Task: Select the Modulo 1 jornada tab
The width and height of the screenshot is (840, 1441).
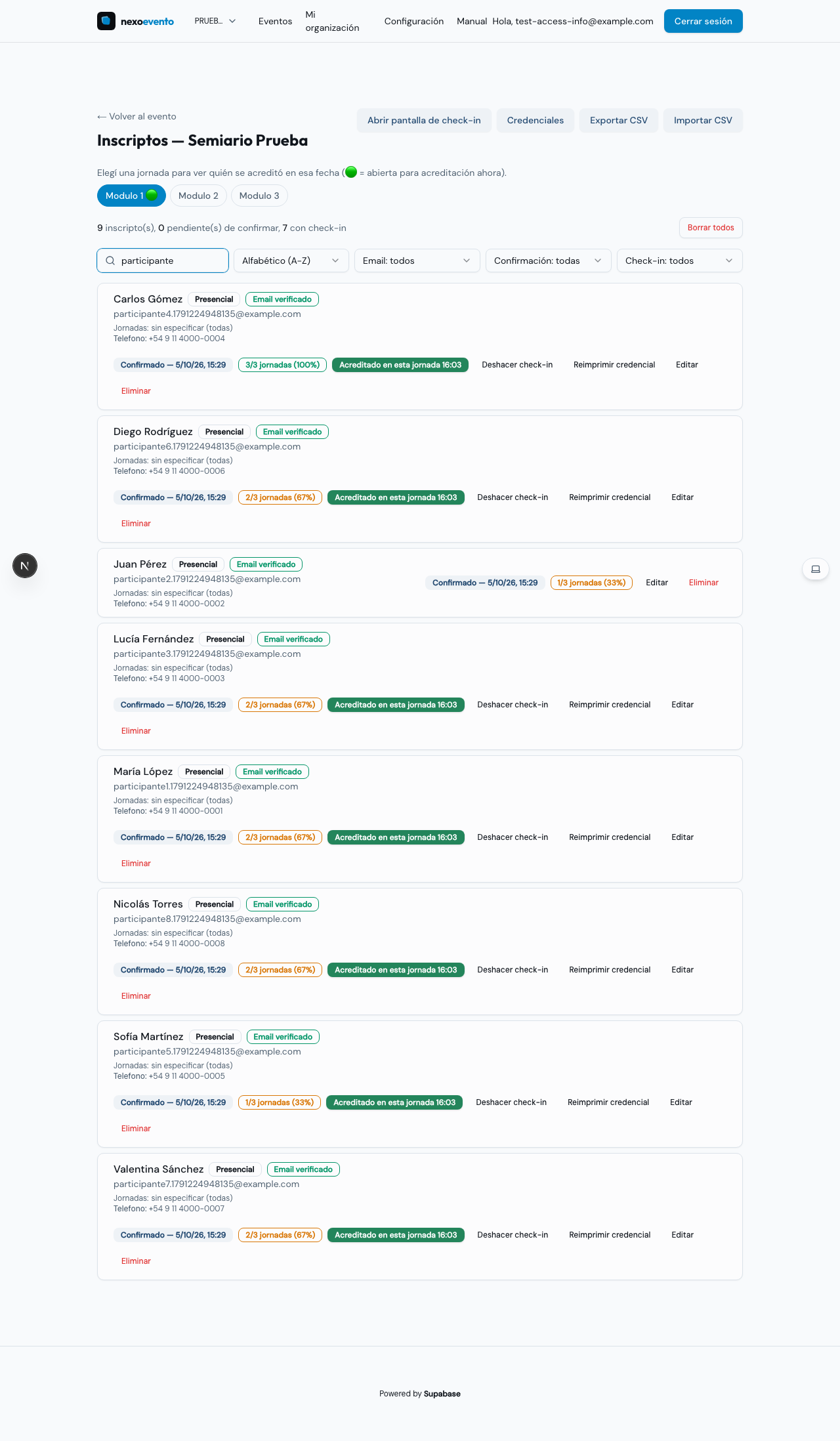Action: pos(131,196)
